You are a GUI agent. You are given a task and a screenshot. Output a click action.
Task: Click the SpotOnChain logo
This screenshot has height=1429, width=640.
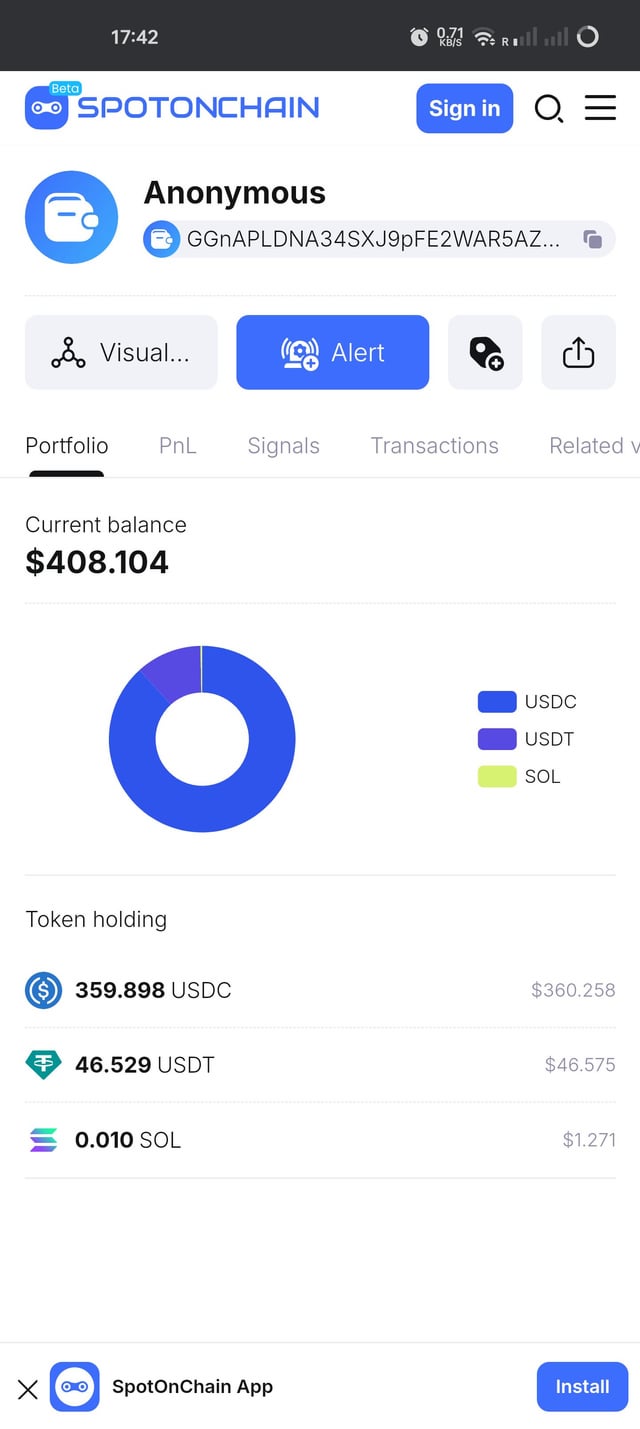click(172, 107)
